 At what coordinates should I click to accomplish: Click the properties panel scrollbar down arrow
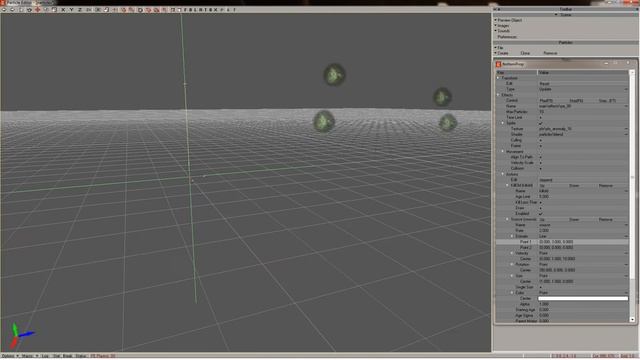pos(632,320)
